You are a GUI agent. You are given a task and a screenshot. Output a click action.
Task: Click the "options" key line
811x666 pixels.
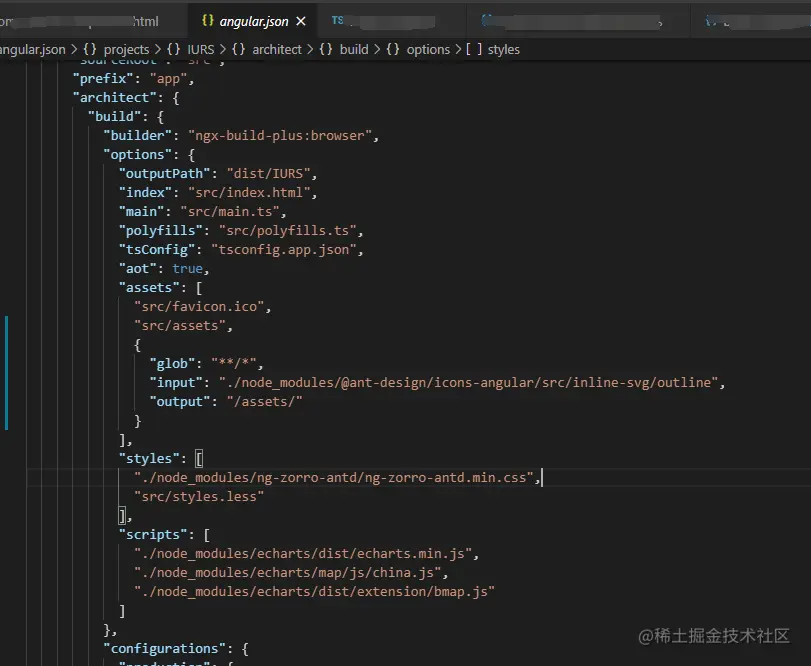149,155
